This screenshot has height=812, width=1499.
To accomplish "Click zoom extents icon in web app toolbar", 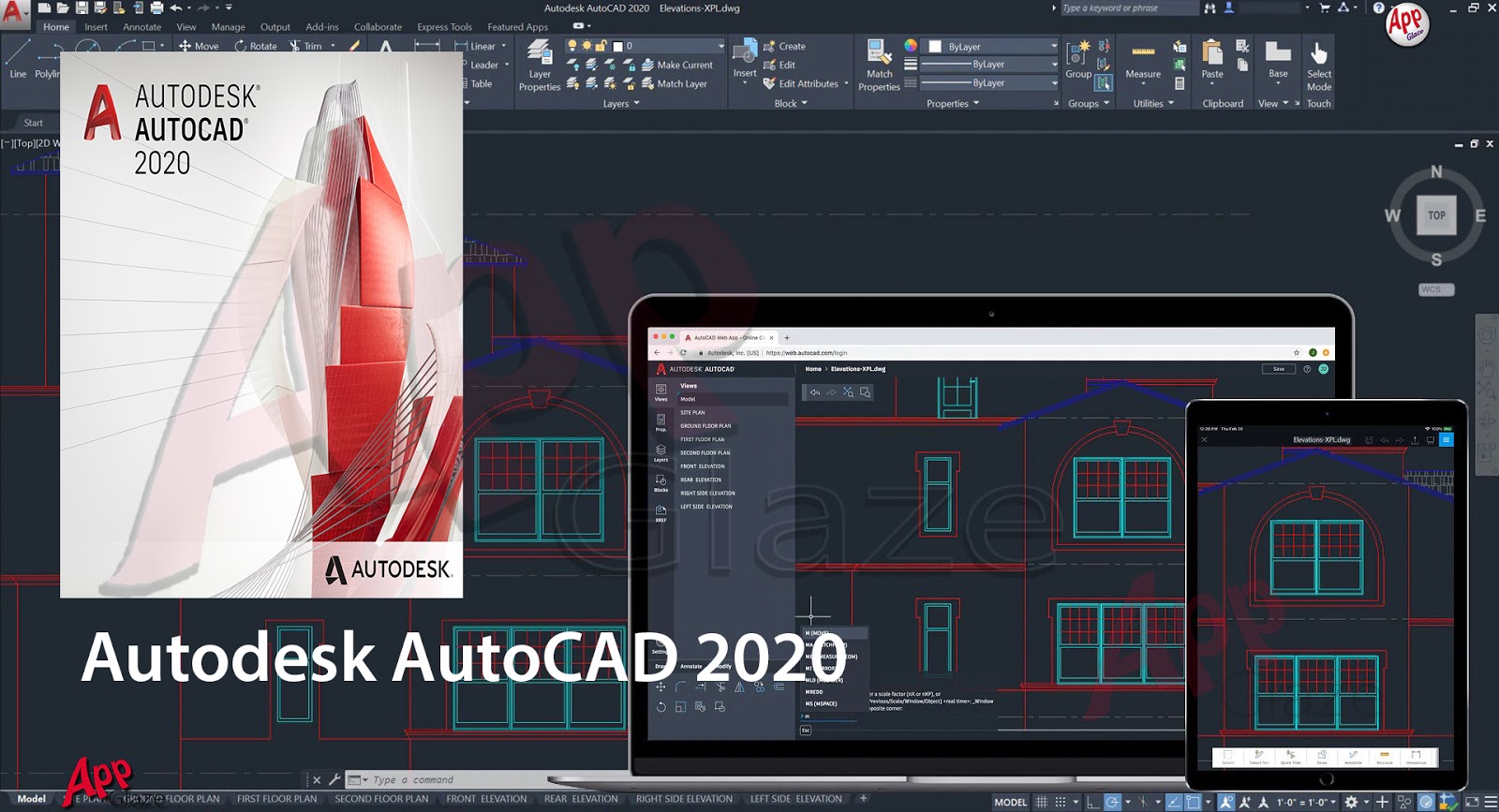I will [848, 392].
